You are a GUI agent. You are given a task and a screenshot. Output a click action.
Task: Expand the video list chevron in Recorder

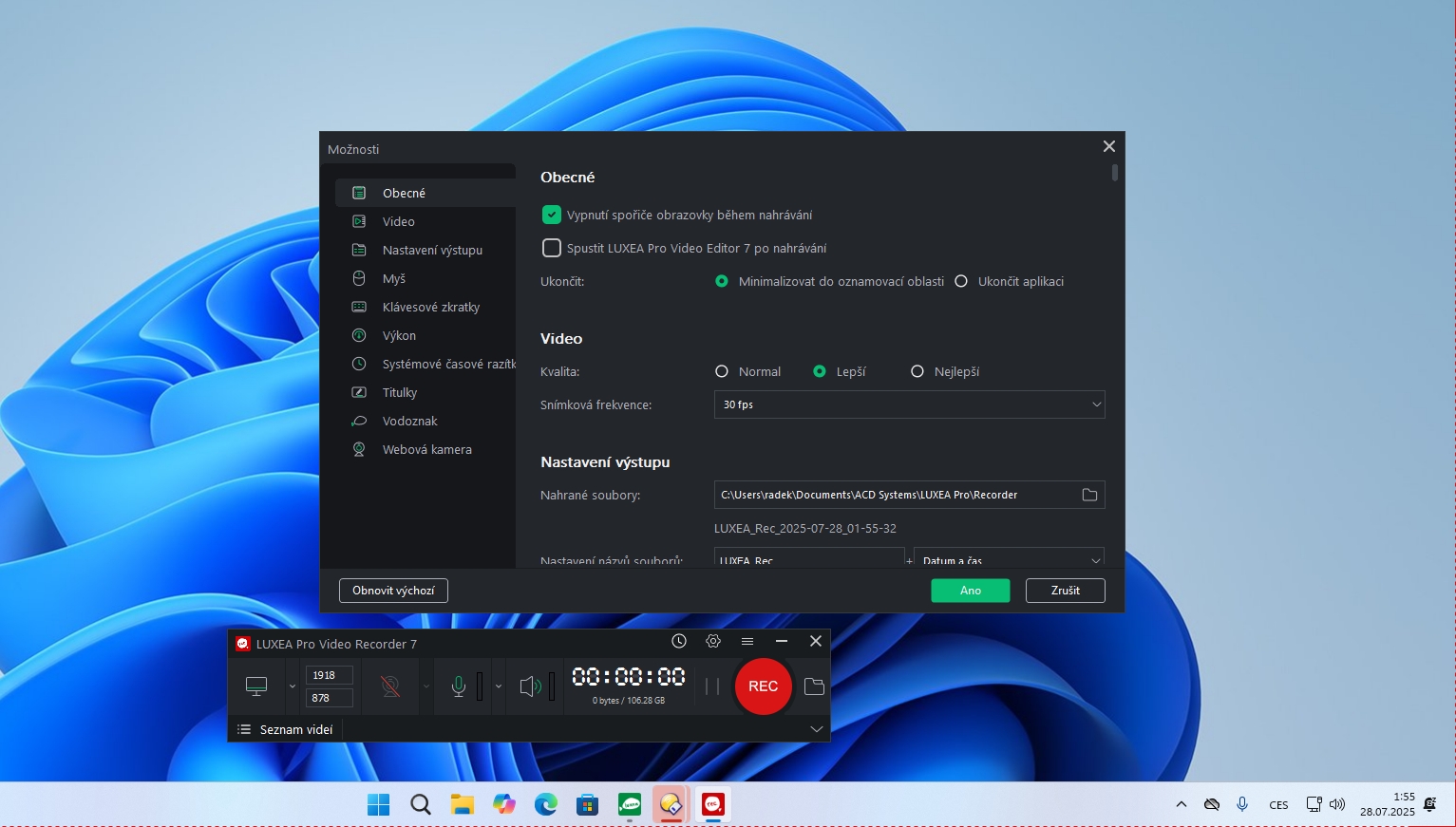[x=816, y=729]
